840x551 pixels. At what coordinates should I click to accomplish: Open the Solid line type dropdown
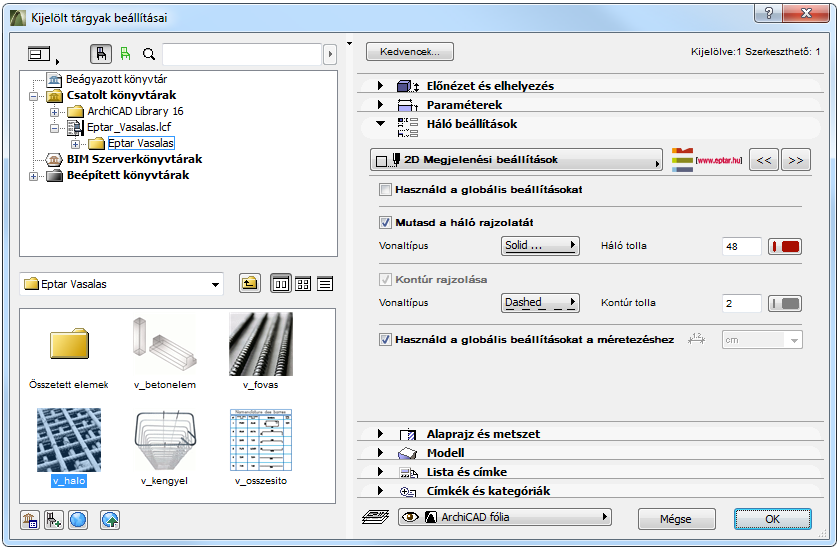(540, 246)
